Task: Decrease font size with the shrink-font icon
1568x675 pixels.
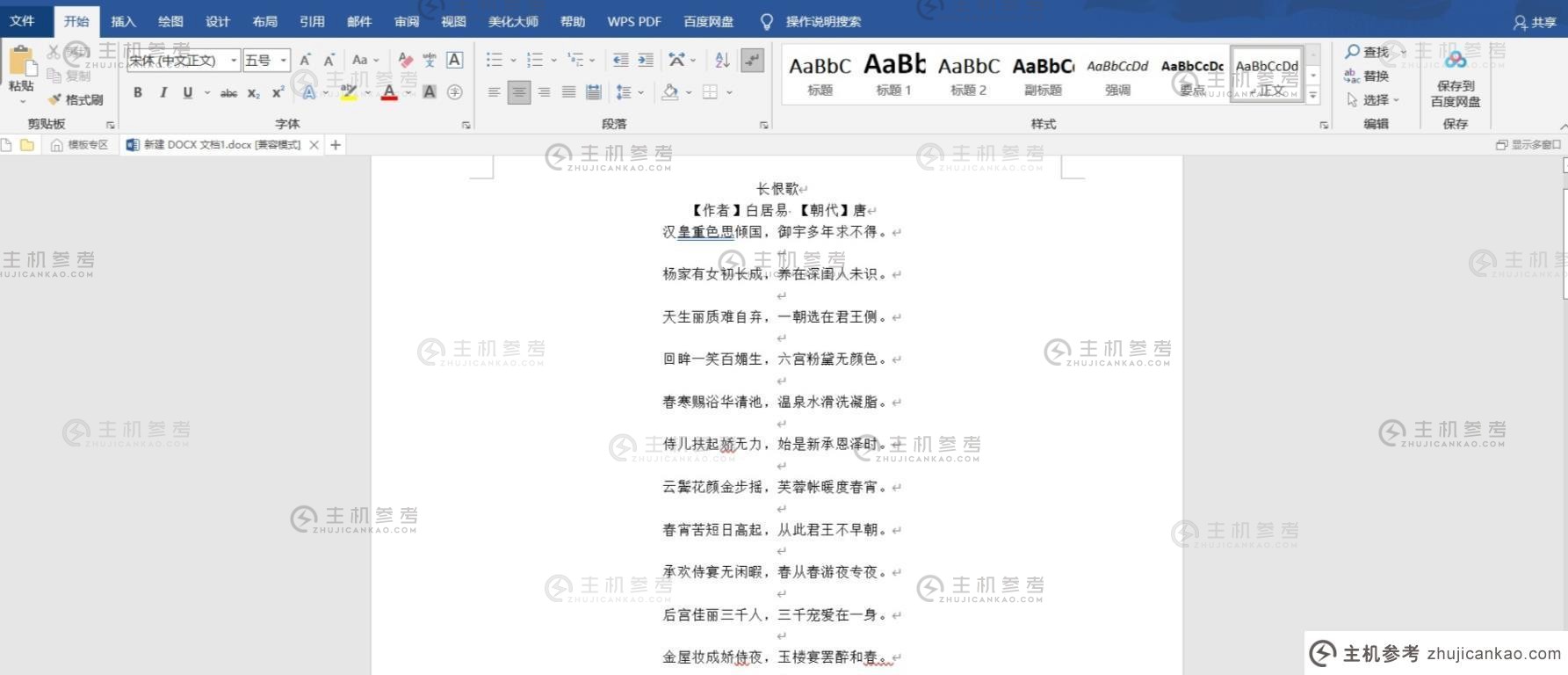Action: coord(329,60)
